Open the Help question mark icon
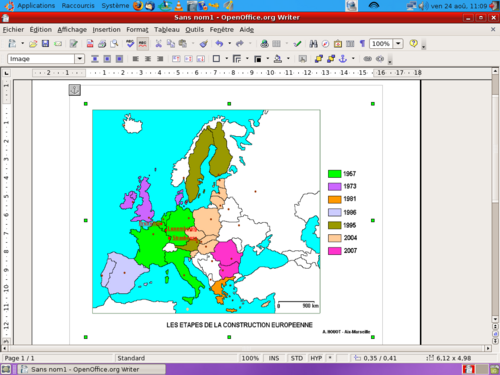The image size is (500, 375). coord(413,44)
